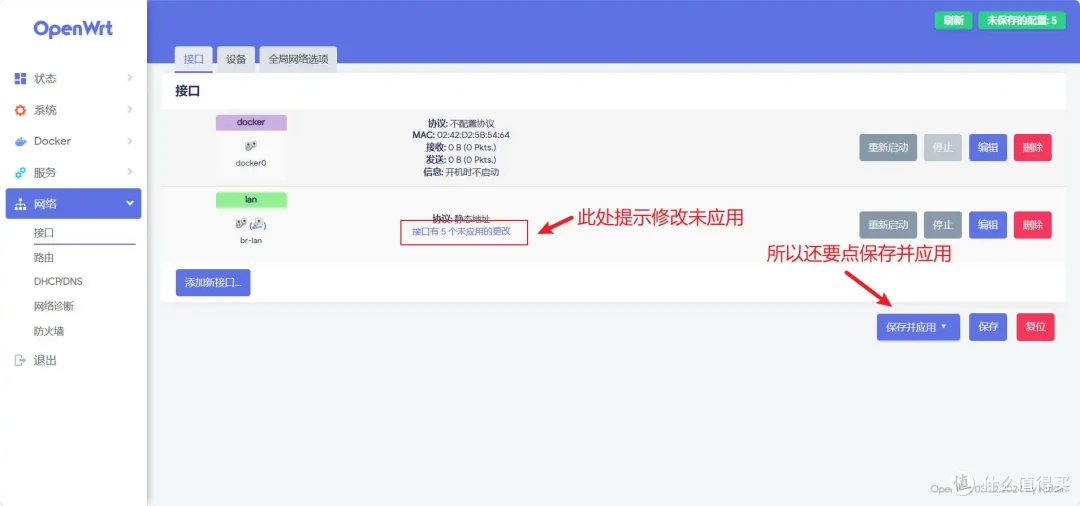Screen dimensions: 1080x506
Task: Click the br-lan bridge device icon
Action: [x=251, y=224]
